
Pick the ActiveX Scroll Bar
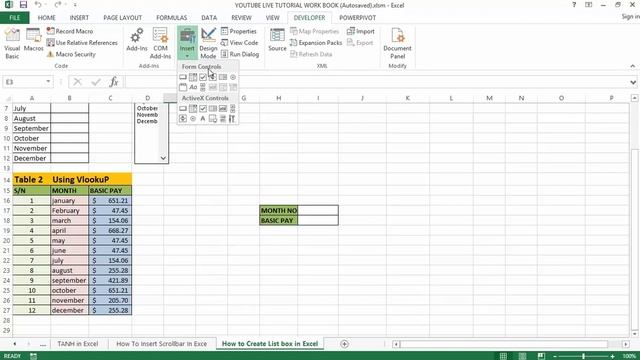[x=233, y=108]
